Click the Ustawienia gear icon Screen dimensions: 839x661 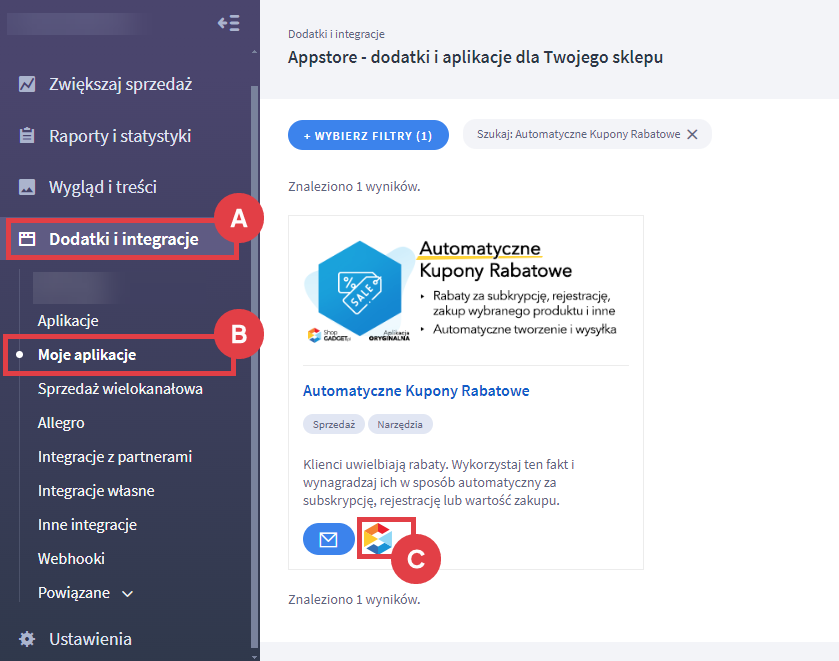point(28,639)
